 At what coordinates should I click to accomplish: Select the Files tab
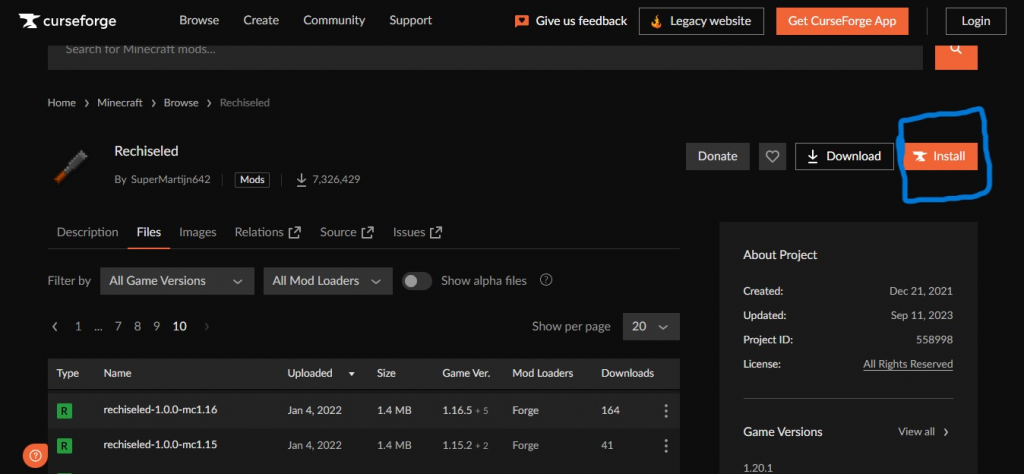click(x=149, y=232)
